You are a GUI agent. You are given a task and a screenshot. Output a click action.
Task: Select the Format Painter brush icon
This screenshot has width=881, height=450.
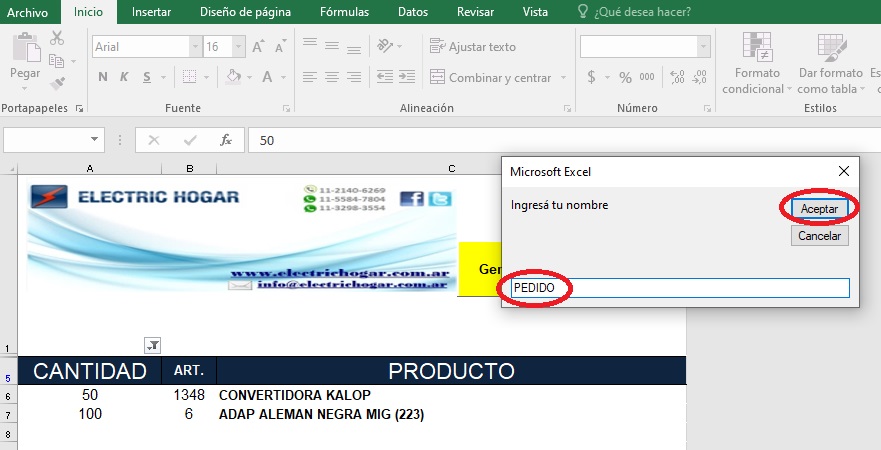pos(57,84)
